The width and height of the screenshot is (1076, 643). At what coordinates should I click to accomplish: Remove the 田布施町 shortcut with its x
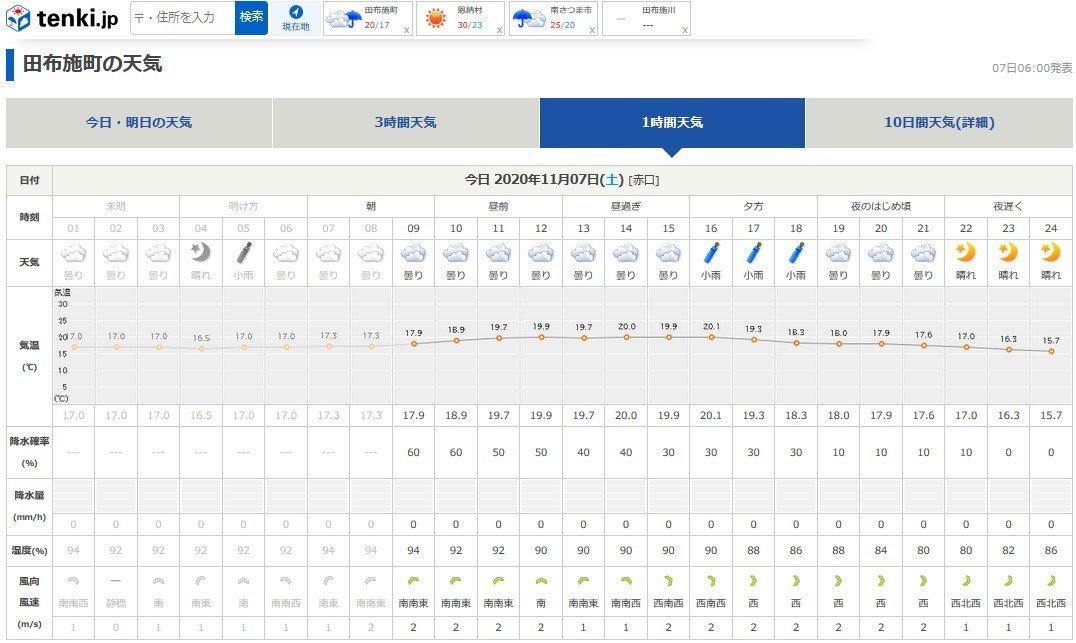pos(407,30)
